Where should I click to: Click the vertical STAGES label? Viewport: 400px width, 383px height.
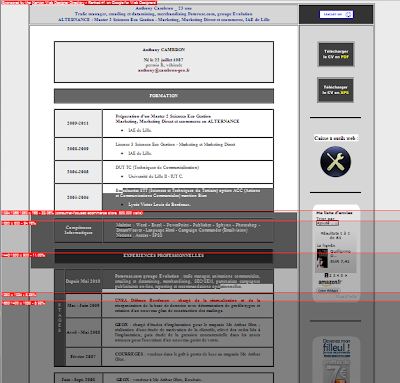60,318
